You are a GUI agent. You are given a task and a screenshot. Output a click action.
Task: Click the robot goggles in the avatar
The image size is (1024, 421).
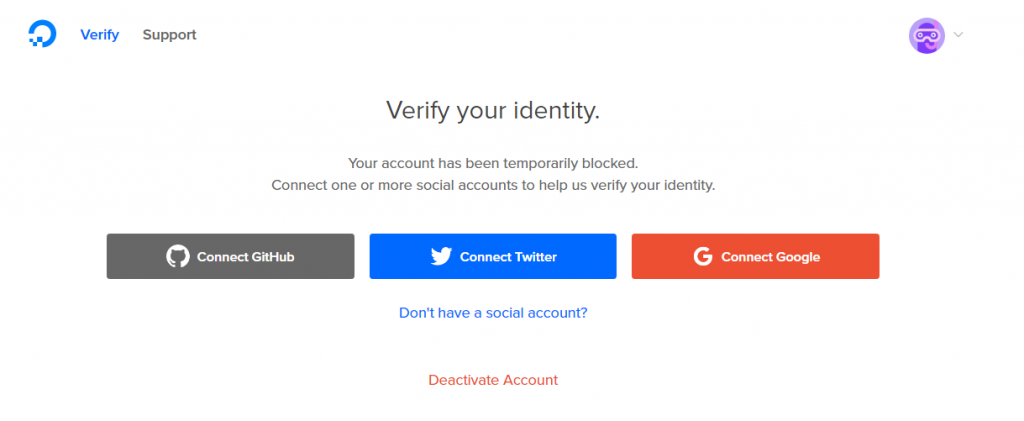[x=927, y=37]
